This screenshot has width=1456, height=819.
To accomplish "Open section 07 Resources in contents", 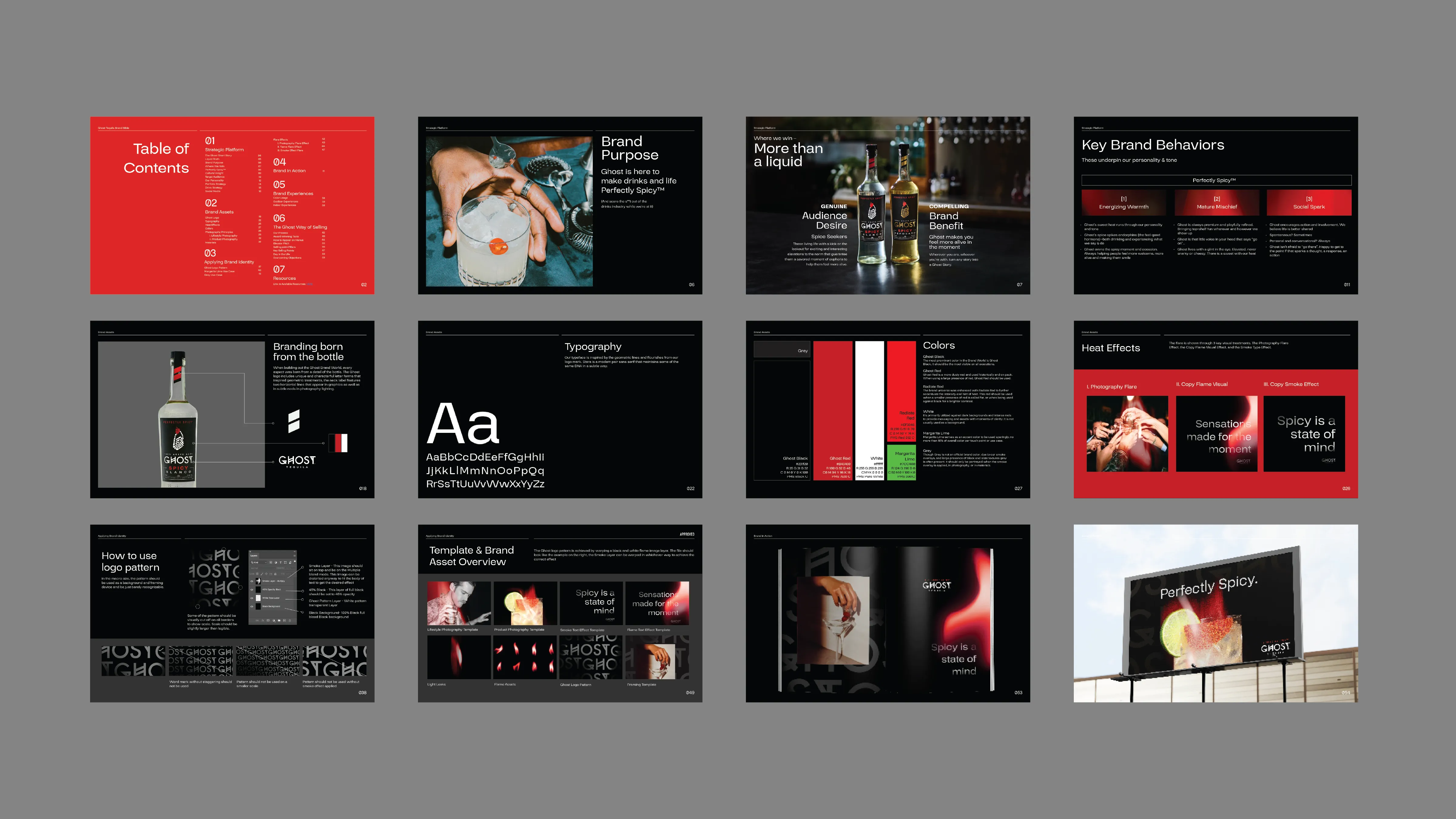I will (x=284, y=278).
